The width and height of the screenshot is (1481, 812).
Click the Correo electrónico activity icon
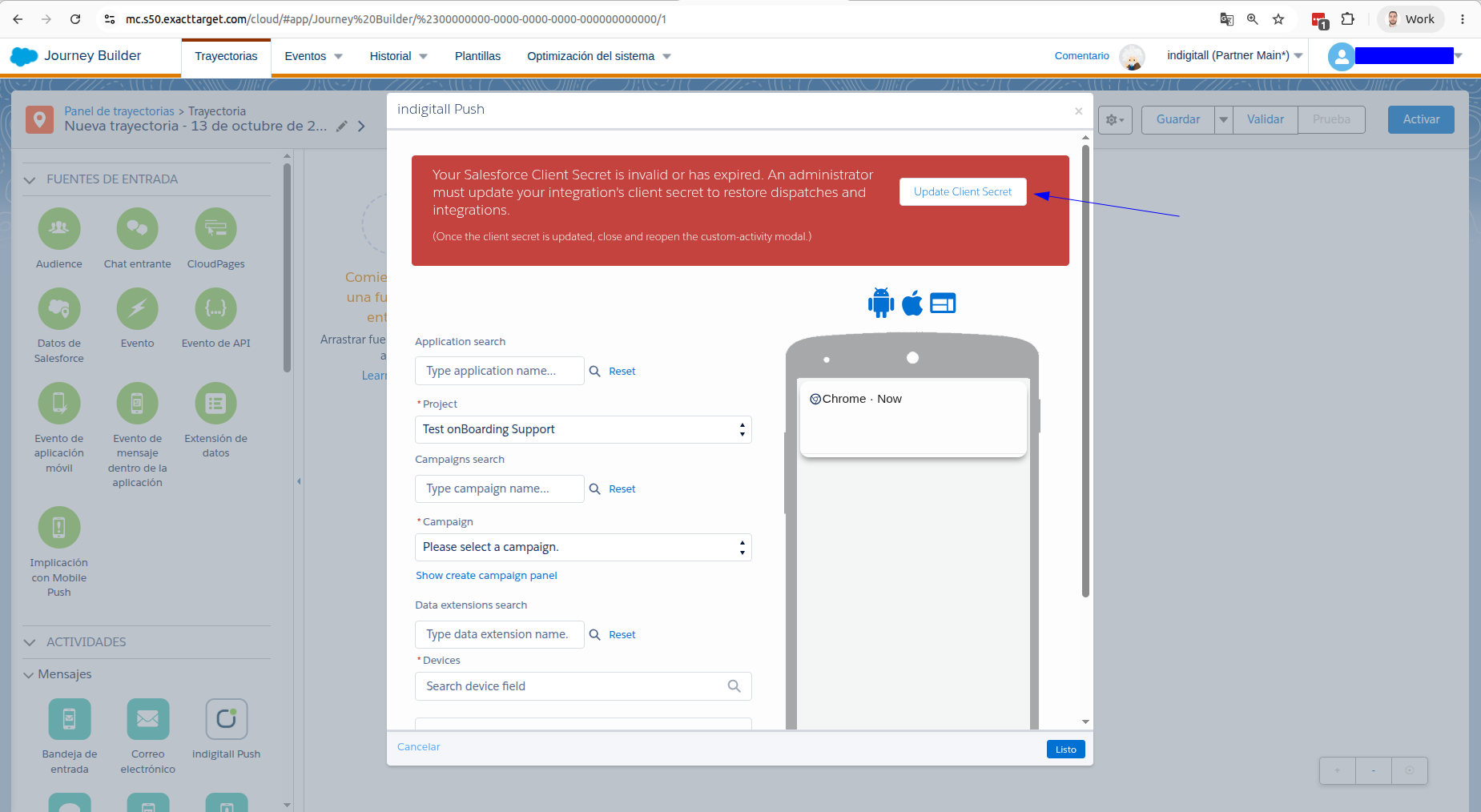pyautogui.click(x=148, y=719)
